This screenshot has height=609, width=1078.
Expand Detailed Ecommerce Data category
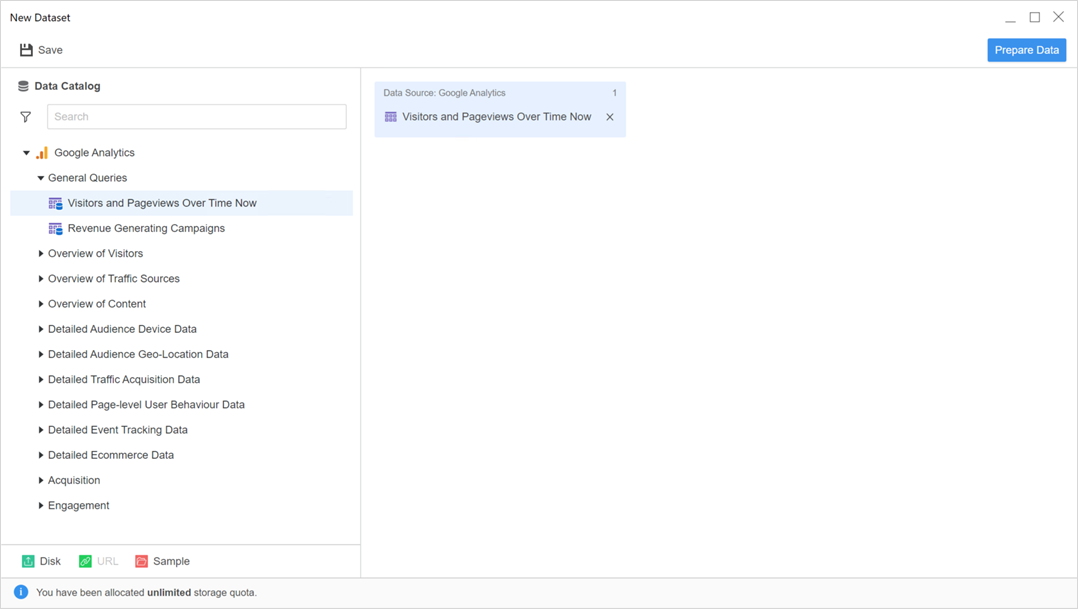click(41, 455)
